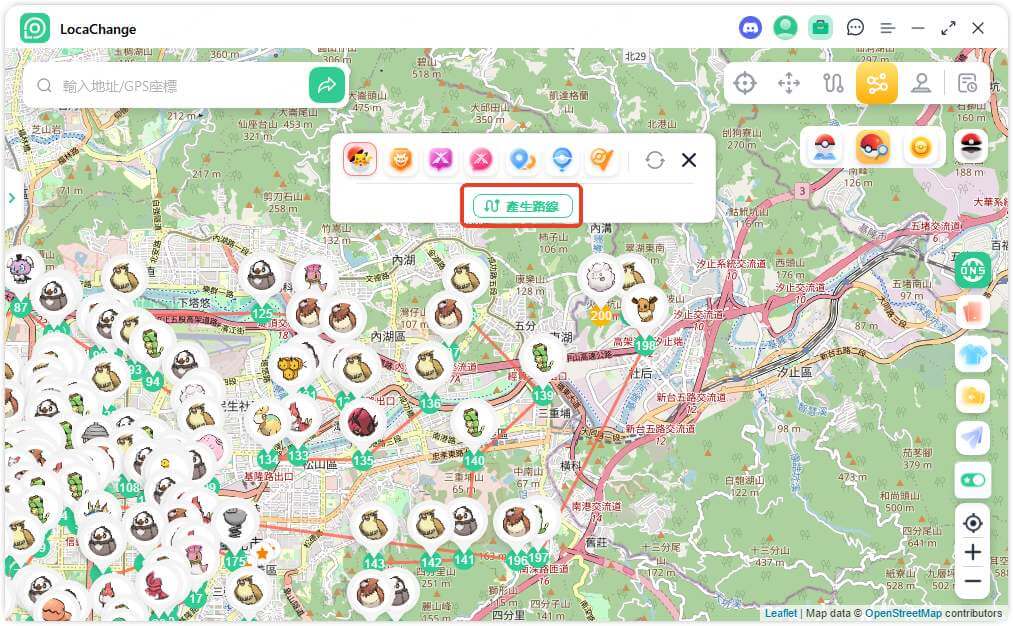Click the standalone Pokeball button
Viewport: 1013px width, 626px height.
tap(971, 145)
